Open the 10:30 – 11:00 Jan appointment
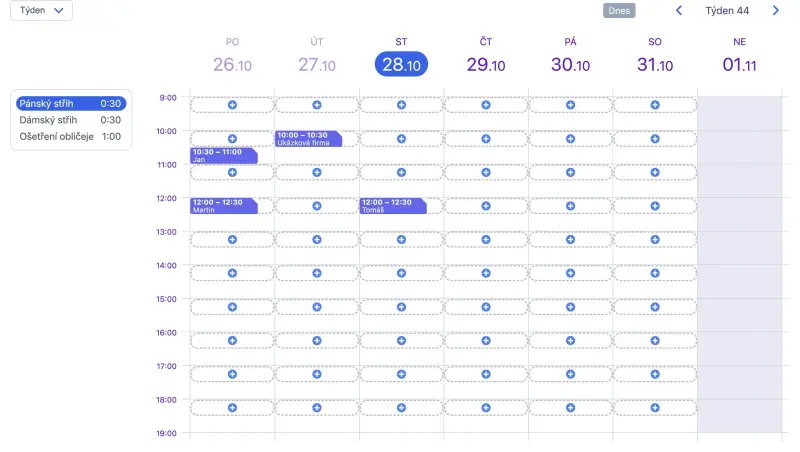Image resolution: width=800 pixels, height=452 pixels. tap(224, 156)
